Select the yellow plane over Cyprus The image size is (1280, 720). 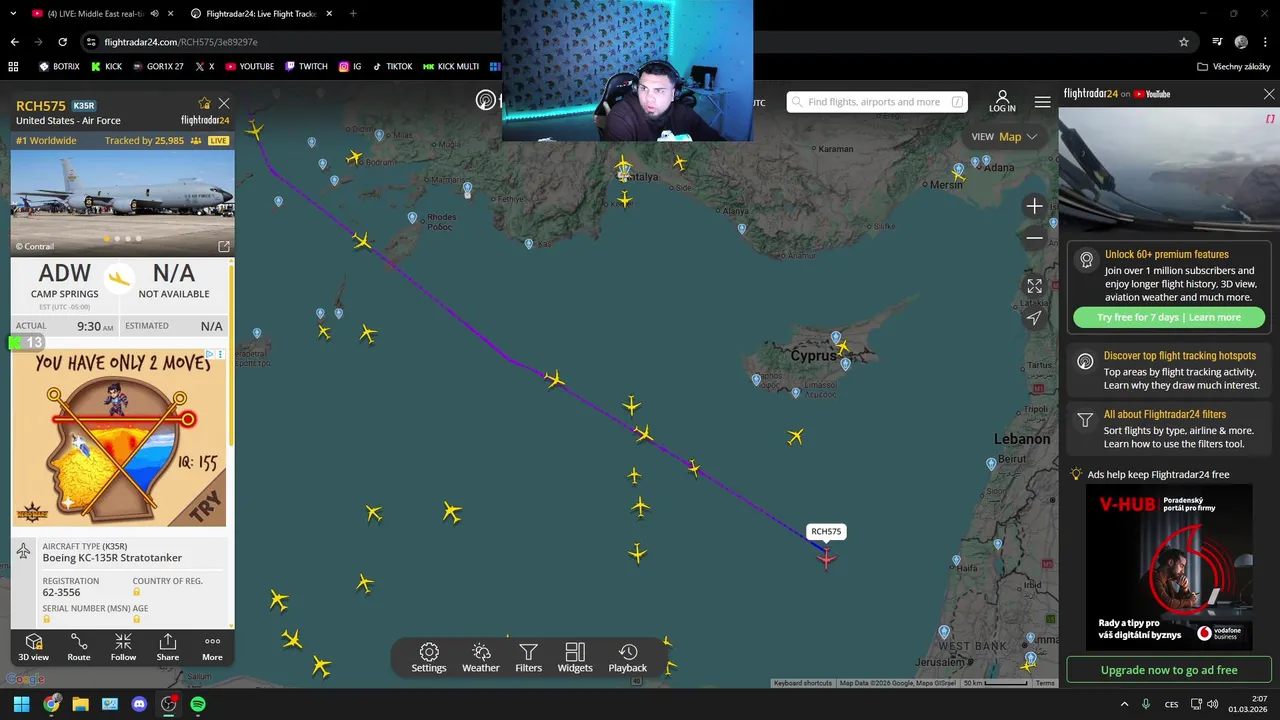coord(843,348)
